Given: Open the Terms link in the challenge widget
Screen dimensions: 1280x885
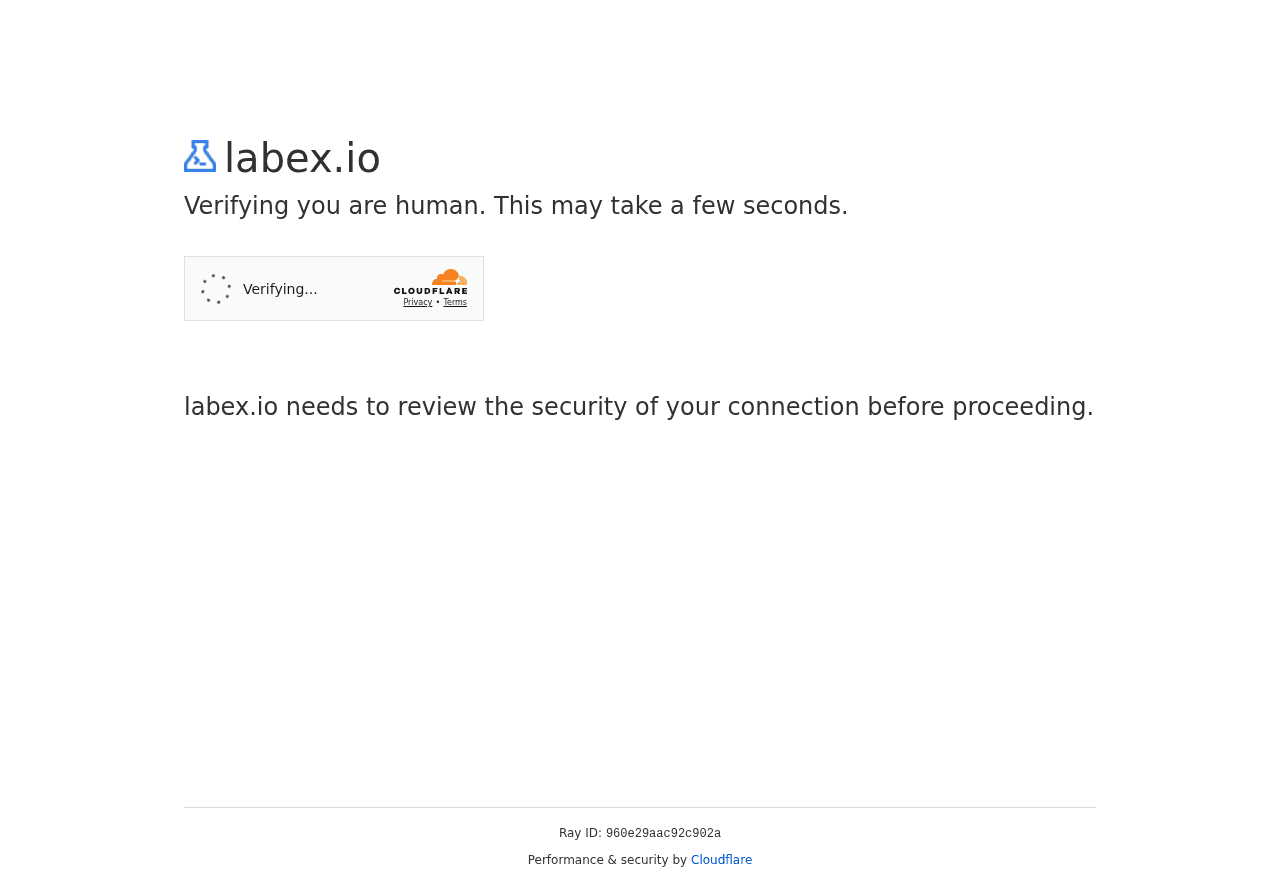Looking at the screenshot, I should pos(455,300).
